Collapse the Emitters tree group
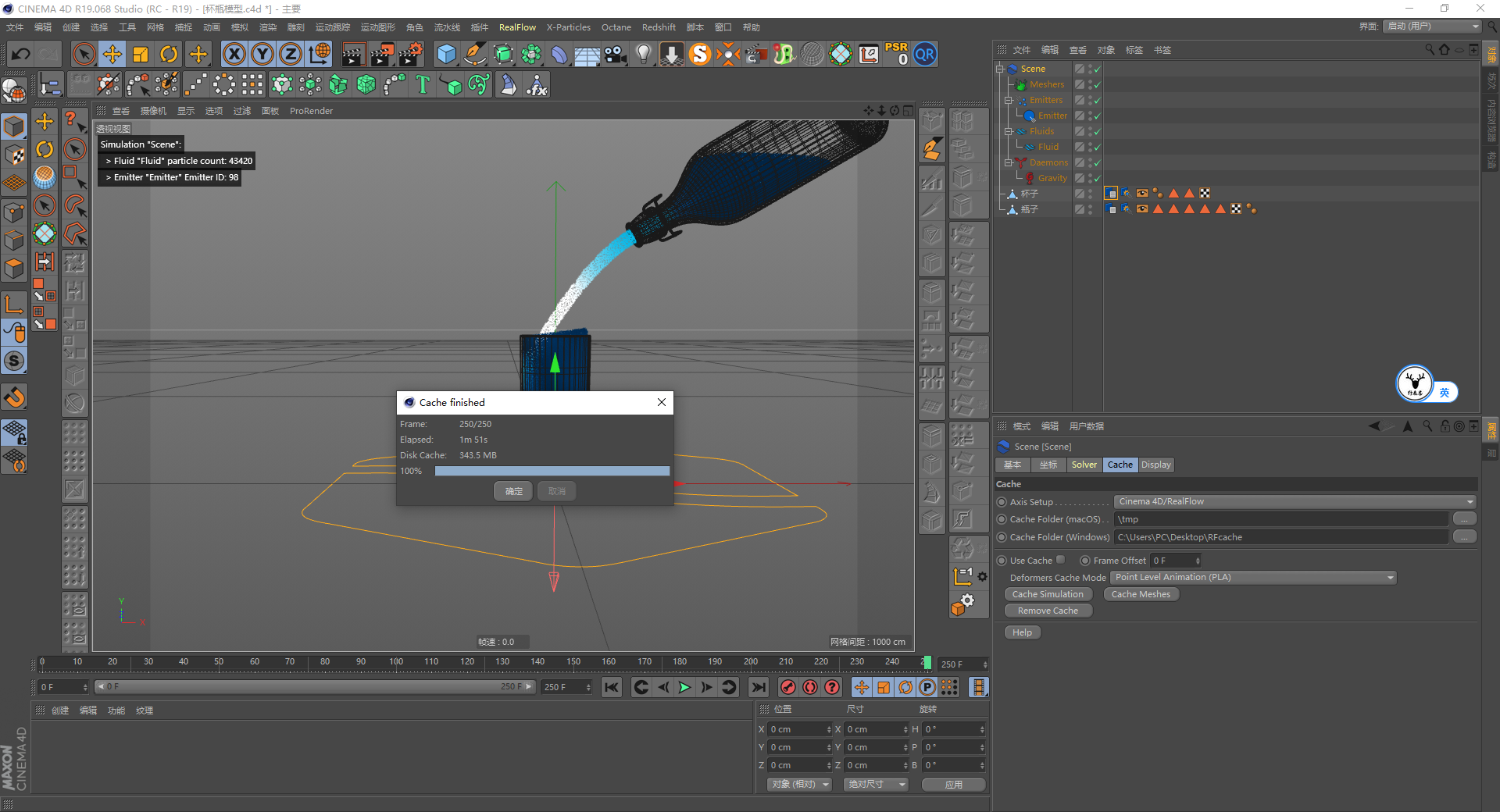The height and width of the screenshot is (812, 1500). [1009, 100]
